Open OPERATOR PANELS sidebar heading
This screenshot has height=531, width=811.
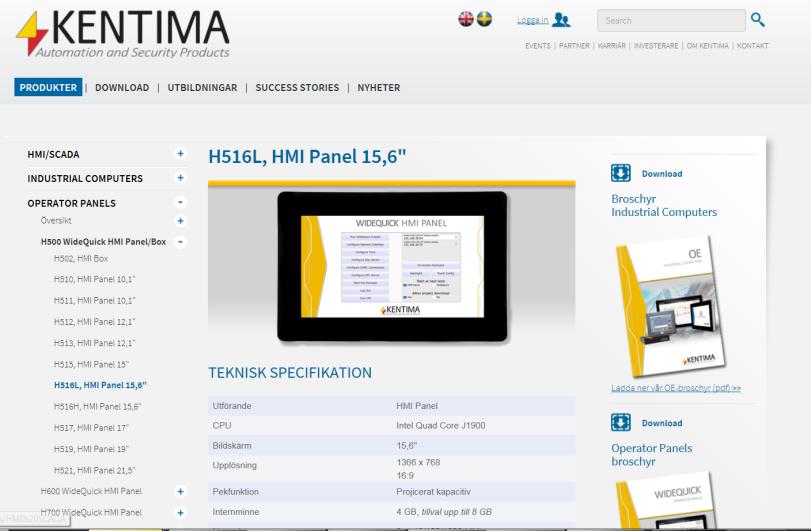tap(71, 203)
